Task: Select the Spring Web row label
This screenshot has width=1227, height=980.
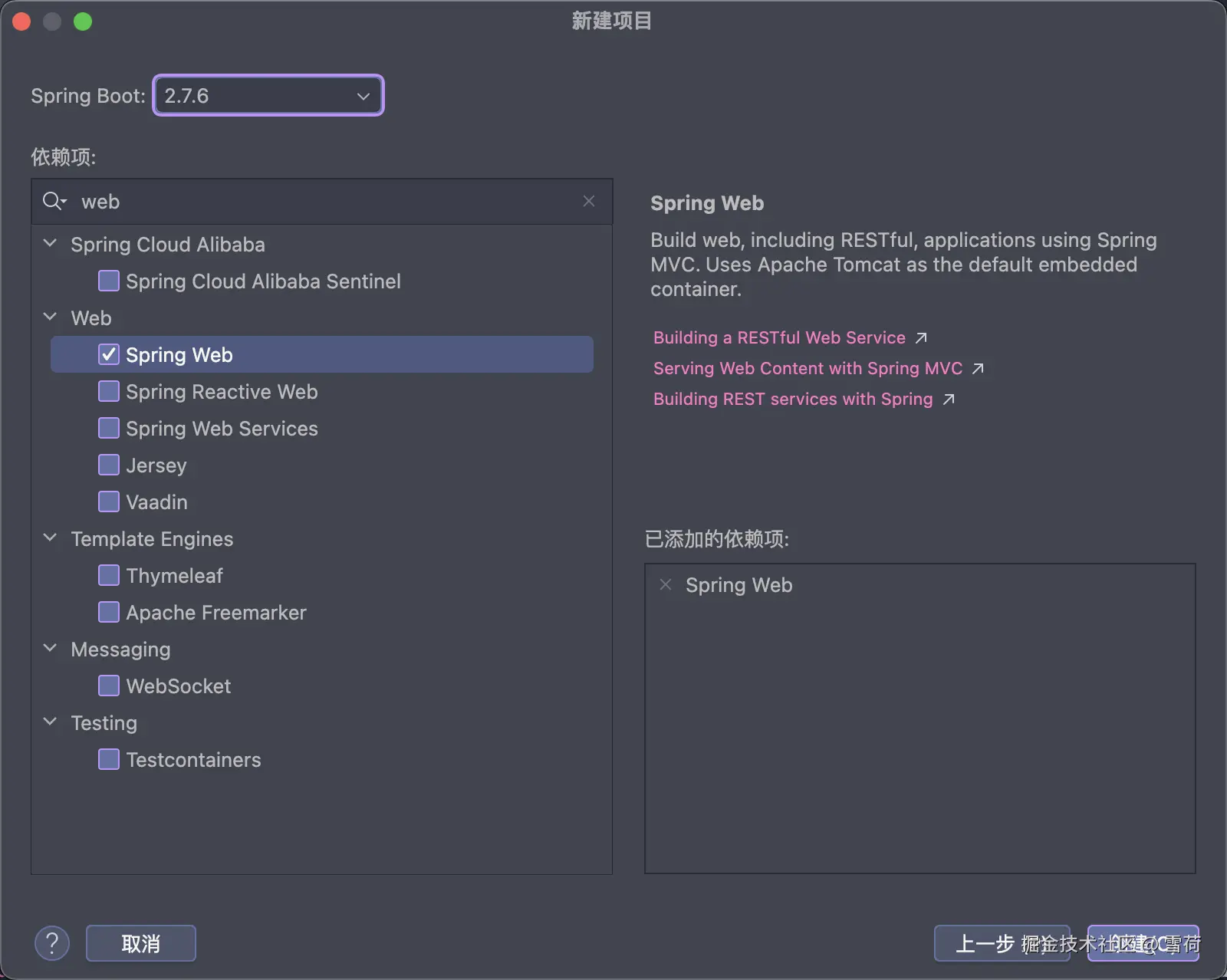Action: click(179, 355)
